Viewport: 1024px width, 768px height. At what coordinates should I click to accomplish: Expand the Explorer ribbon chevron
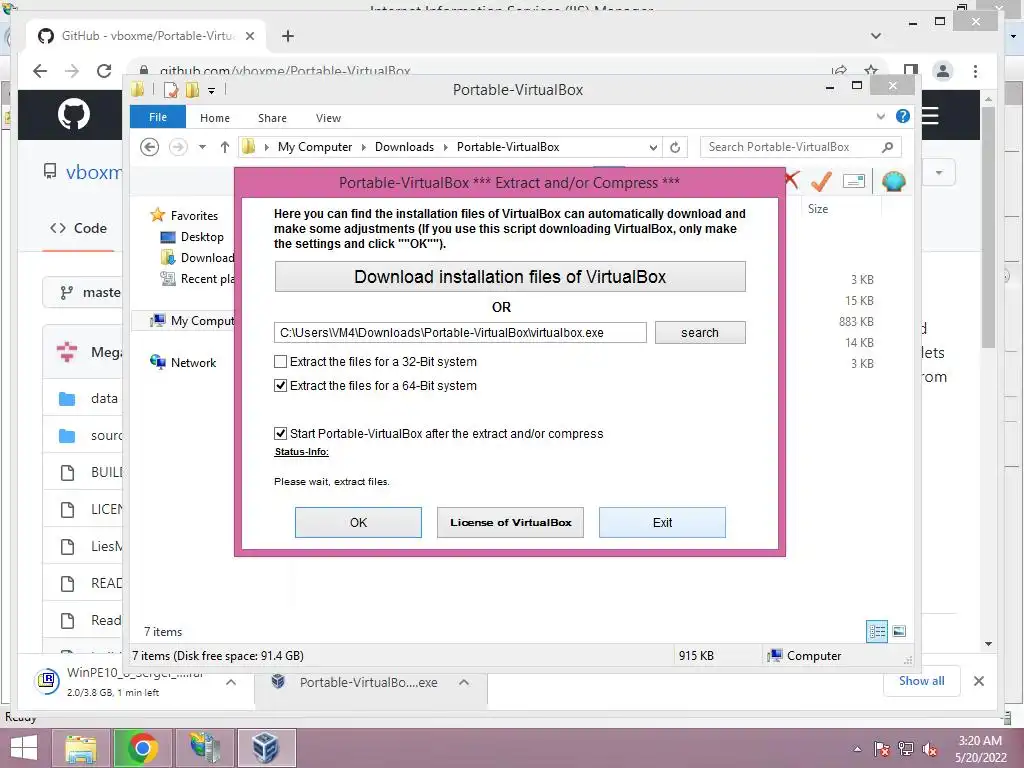pos(881,116)
